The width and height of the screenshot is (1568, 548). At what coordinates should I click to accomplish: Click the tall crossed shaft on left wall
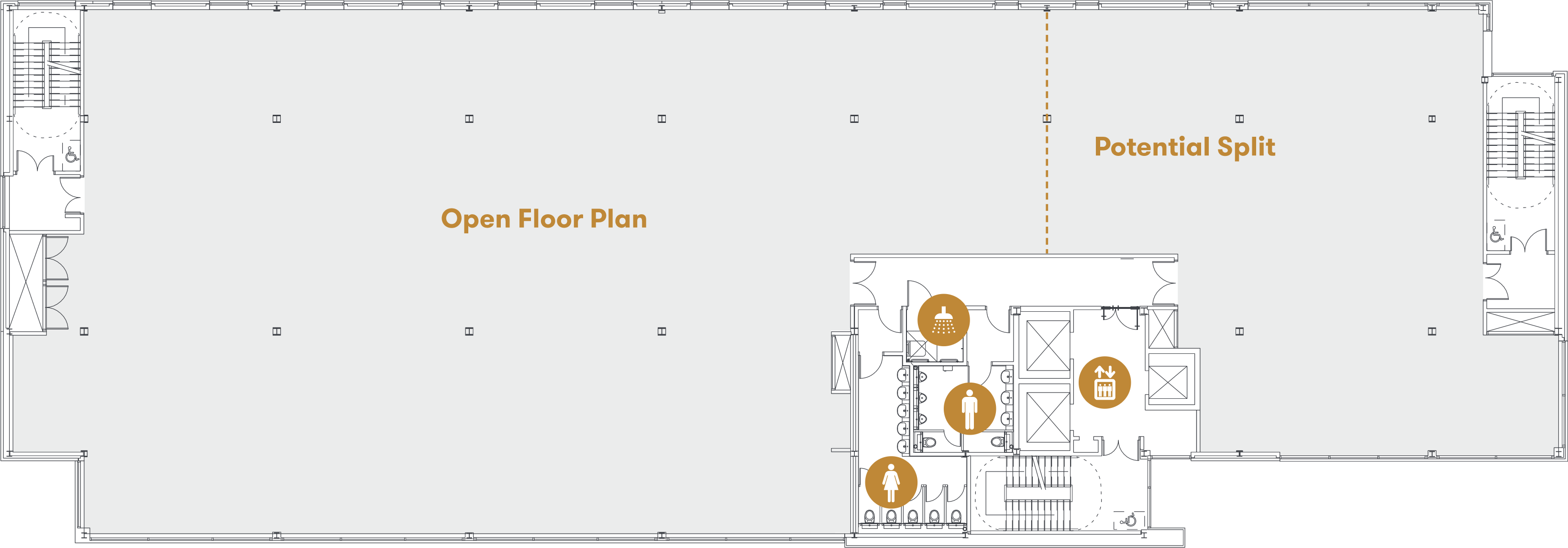tap(27, 282)
